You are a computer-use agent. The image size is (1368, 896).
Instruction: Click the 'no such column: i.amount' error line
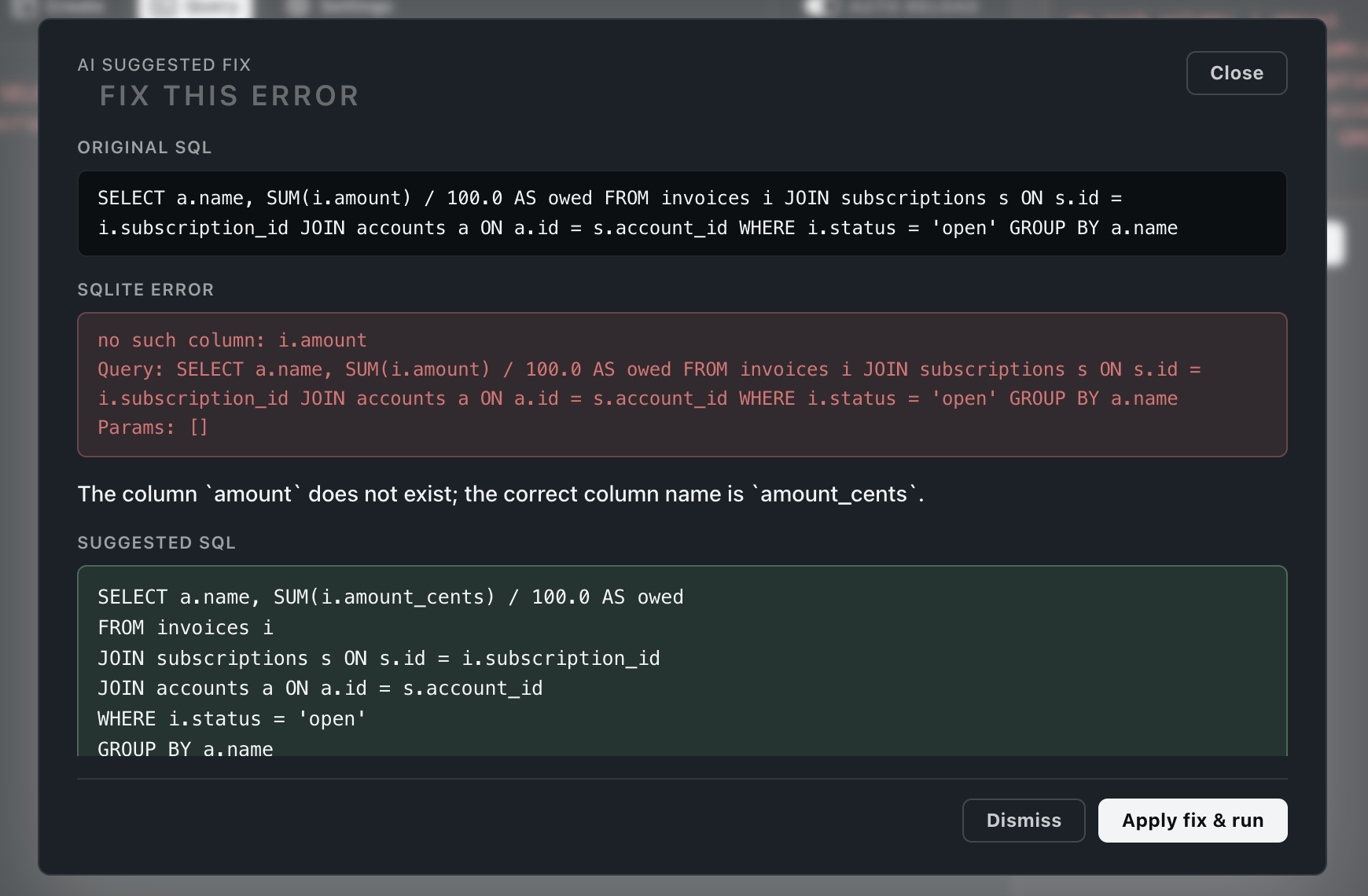(233, 340)
